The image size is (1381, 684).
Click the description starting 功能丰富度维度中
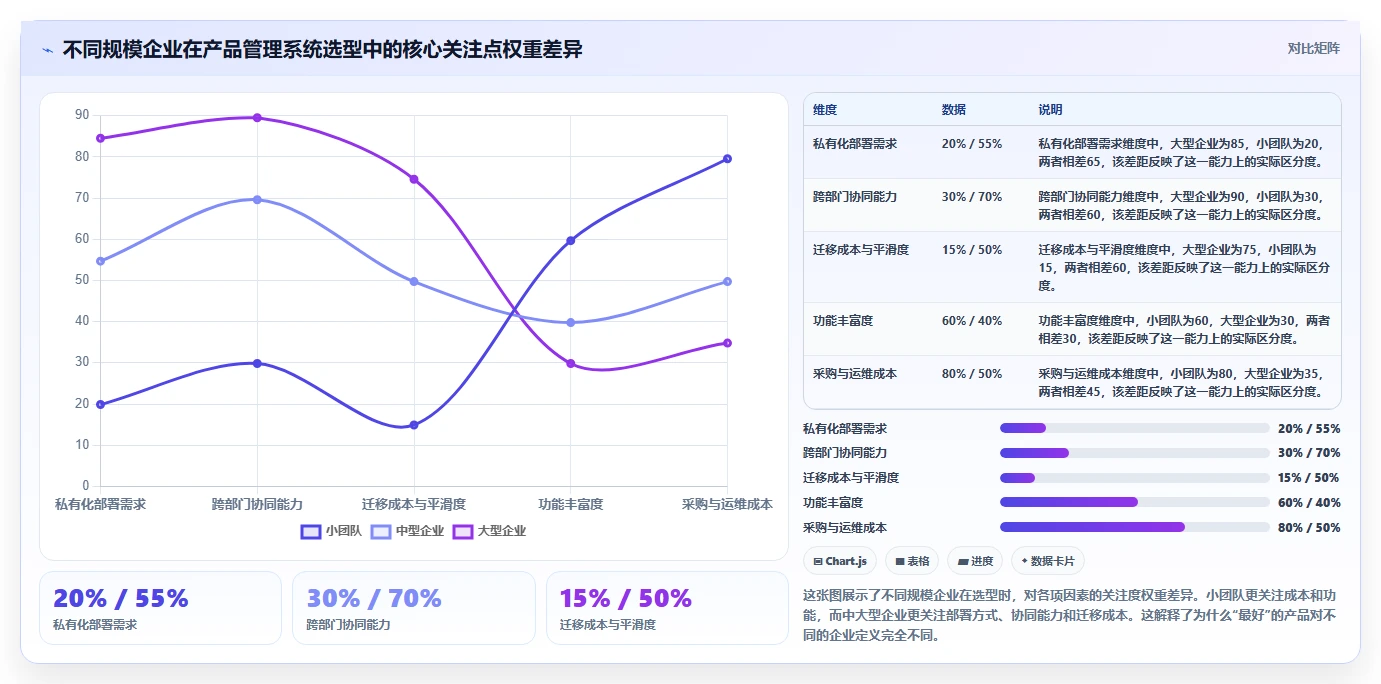pos(1184,329)
